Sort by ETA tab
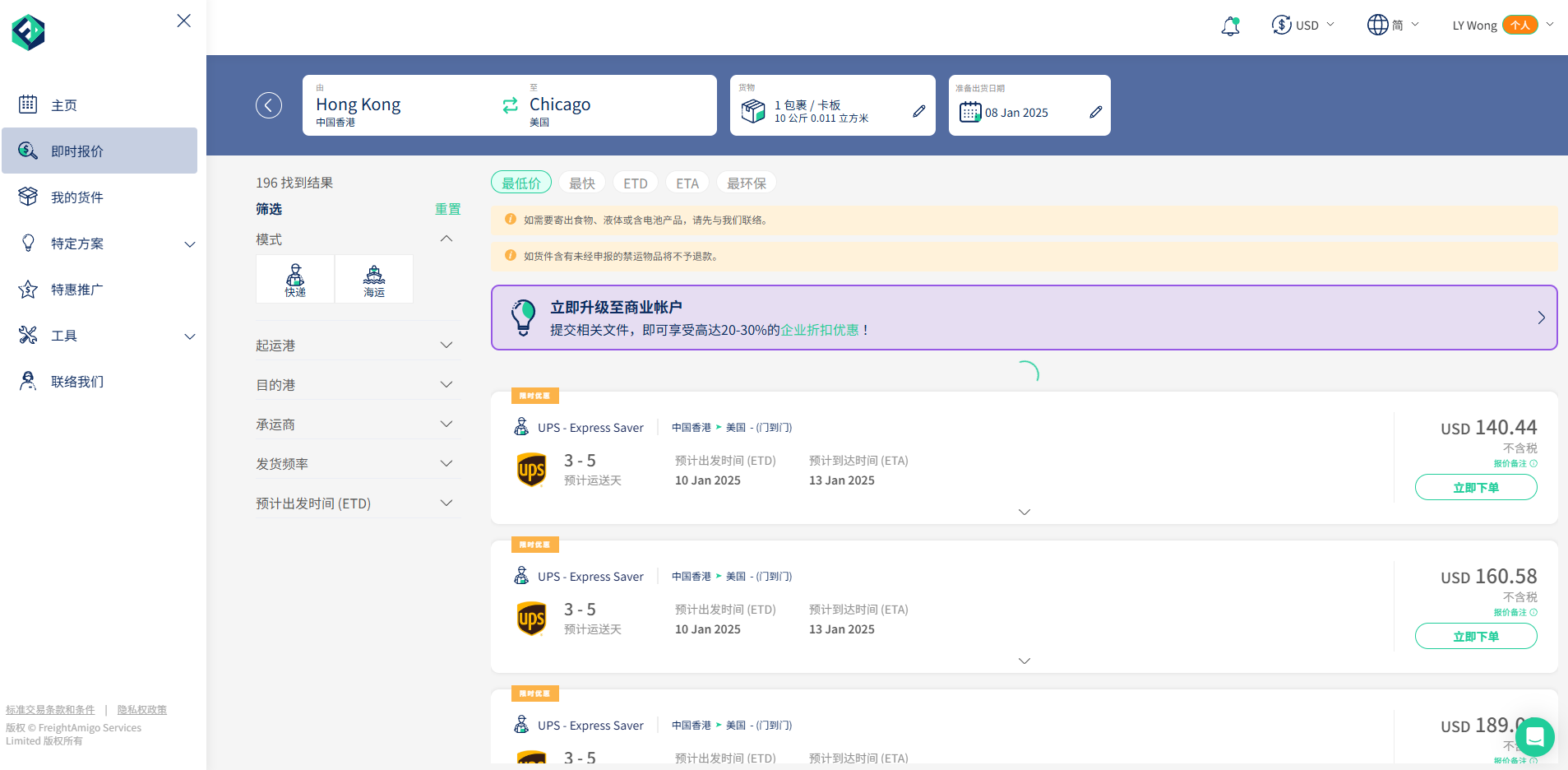This screenshot has width=1568, height=770. (x=687, y=183)
